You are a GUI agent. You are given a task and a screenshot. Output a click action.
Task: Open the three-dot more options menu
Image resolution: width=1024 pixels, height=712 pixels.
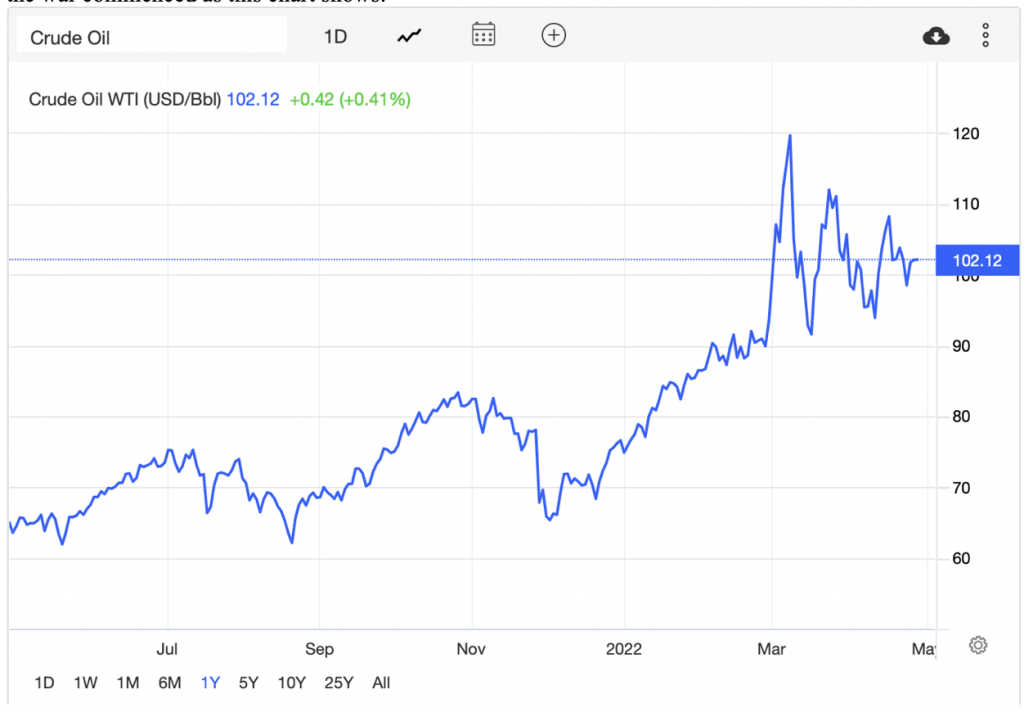[x=985, y=35]
